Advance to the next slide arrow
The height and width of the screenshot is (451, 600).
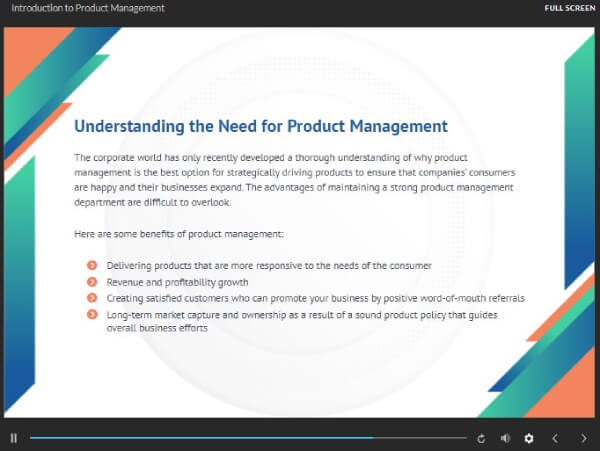pos(582,438)
